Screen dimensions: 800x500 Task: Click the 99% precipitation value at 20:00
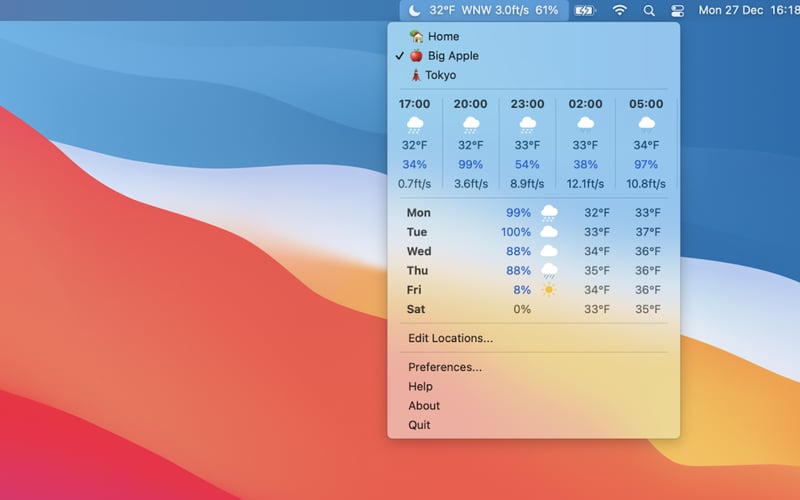click(470, 164)
